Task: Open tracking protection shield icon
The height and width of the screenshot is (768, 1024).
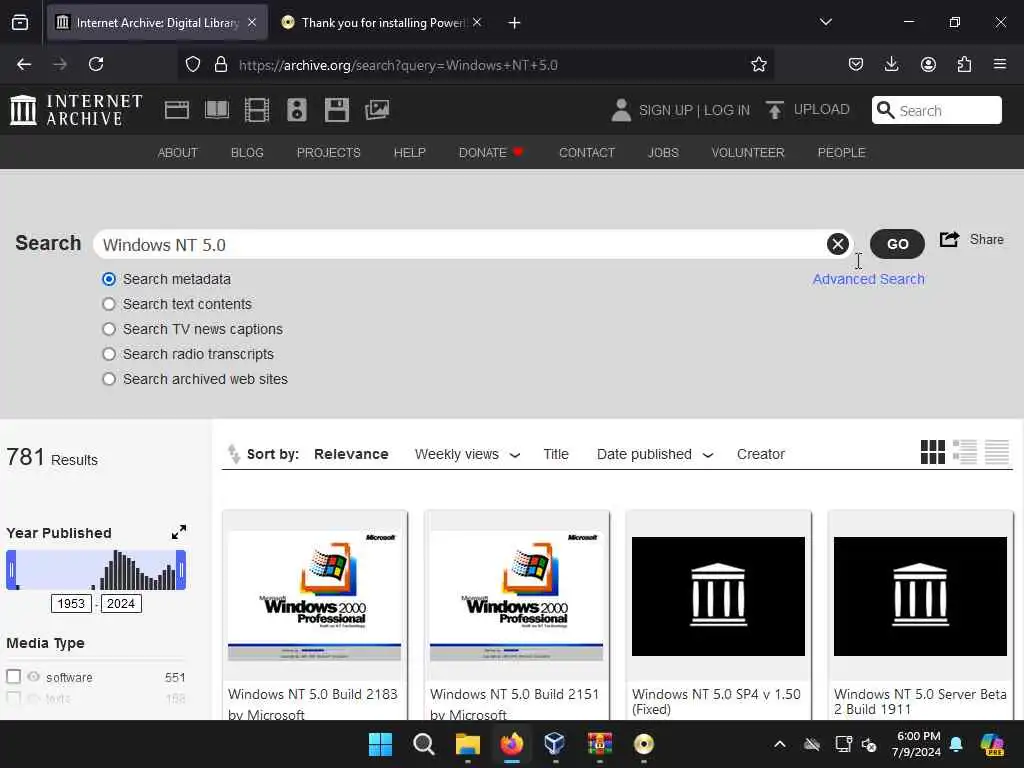Action: pos(193,64)
